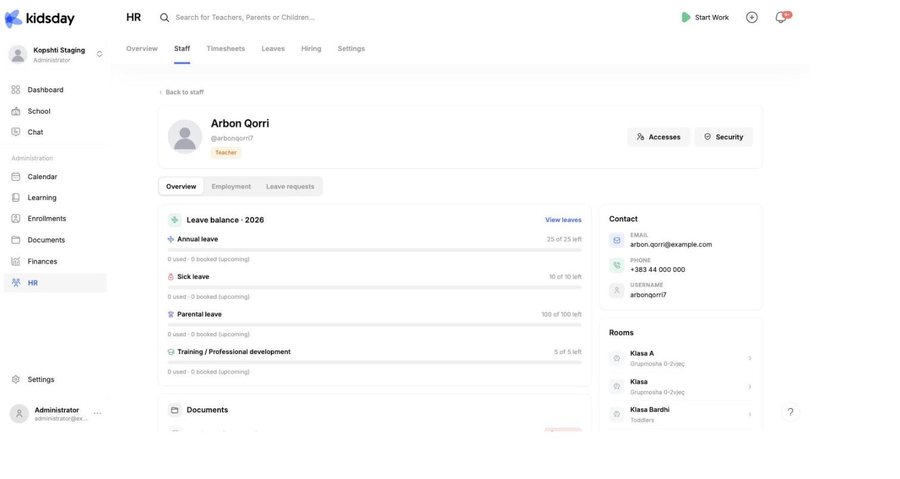Open the Administrator more options menu
900x479 pixels.
(x=98, y=414)
